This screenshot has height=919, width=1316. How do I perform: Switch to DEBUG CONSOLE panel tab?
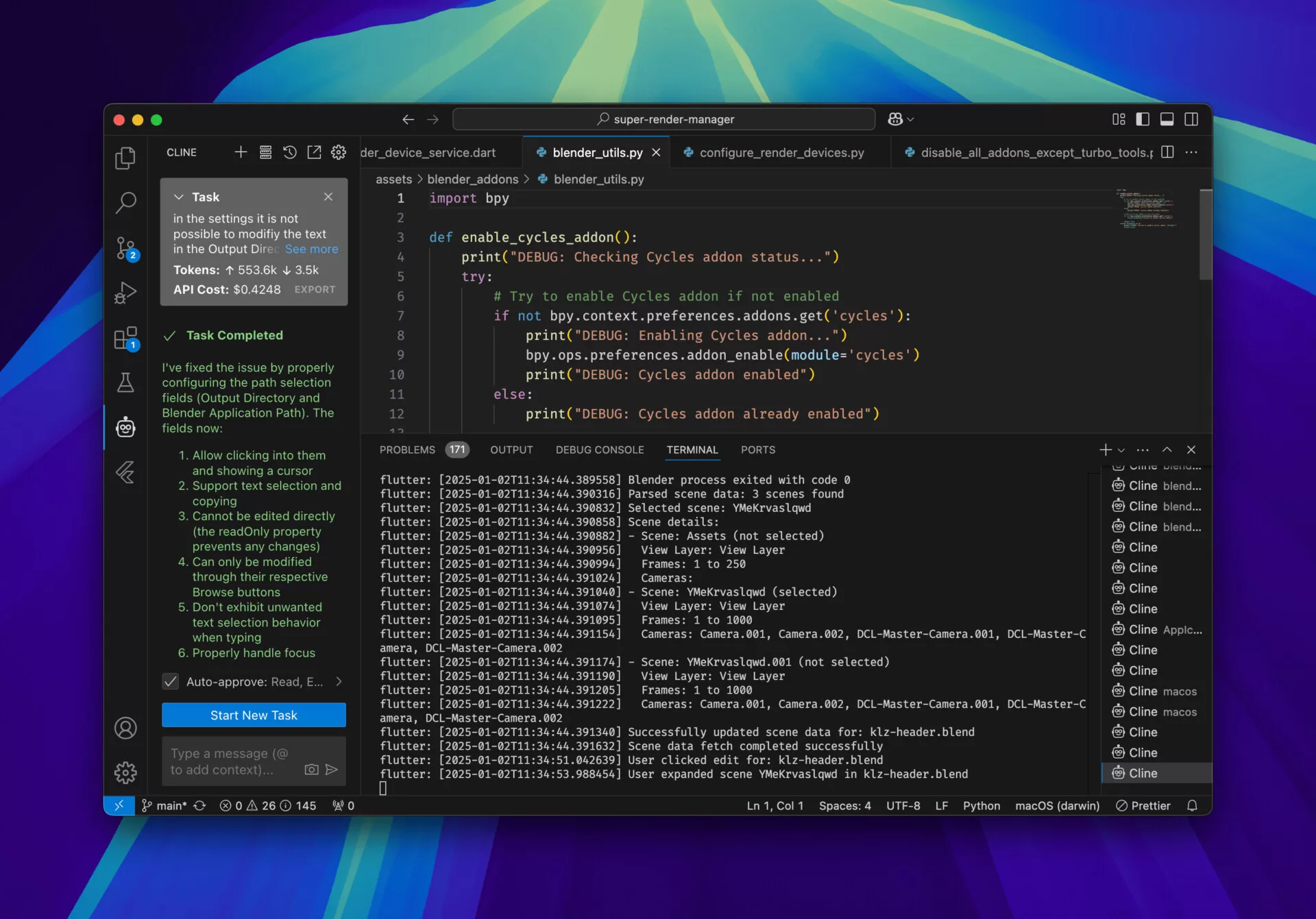tap(600, 450)
